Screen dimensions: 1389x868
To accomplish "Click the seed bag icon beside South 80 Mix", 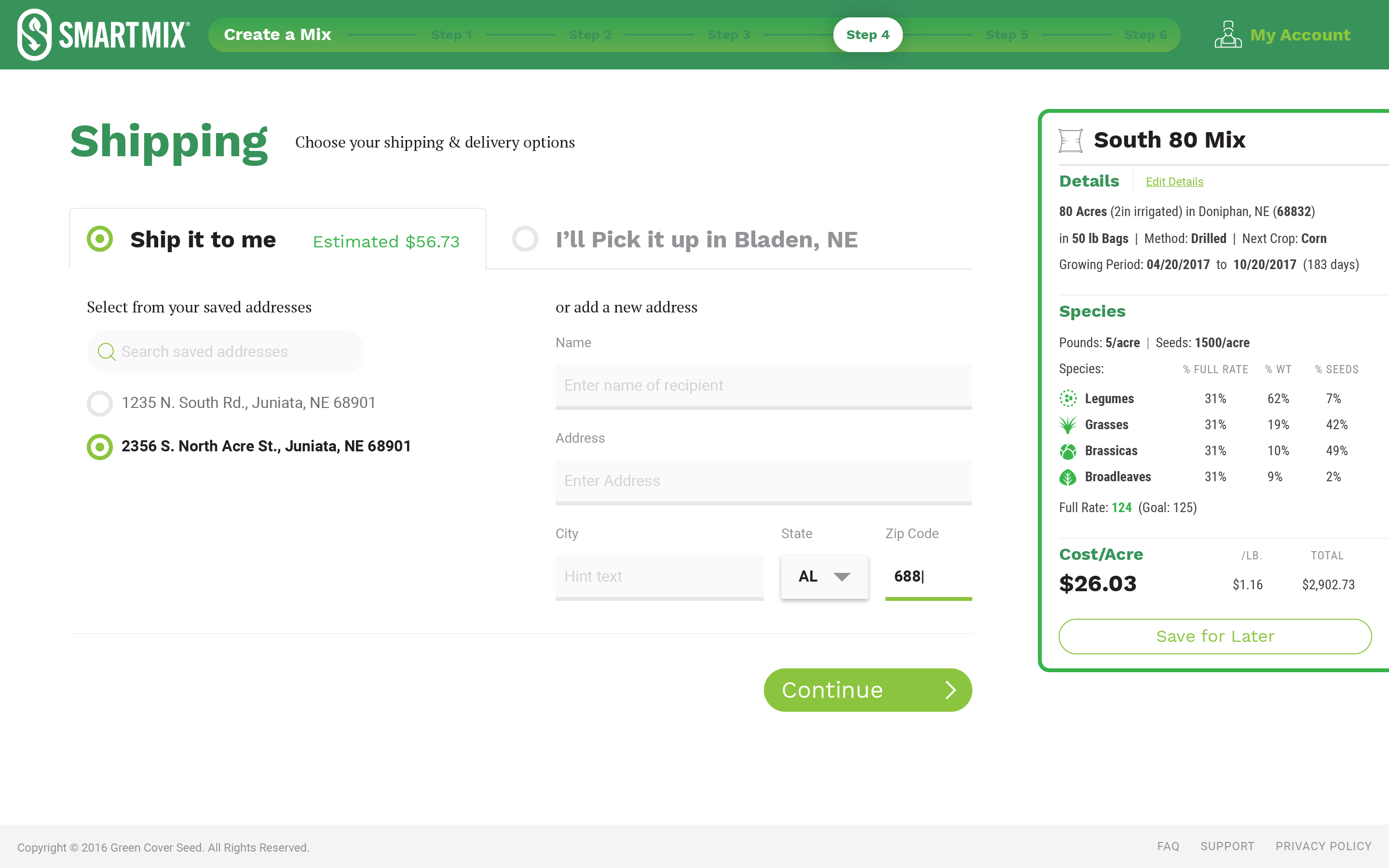I will click(1071, 141).
